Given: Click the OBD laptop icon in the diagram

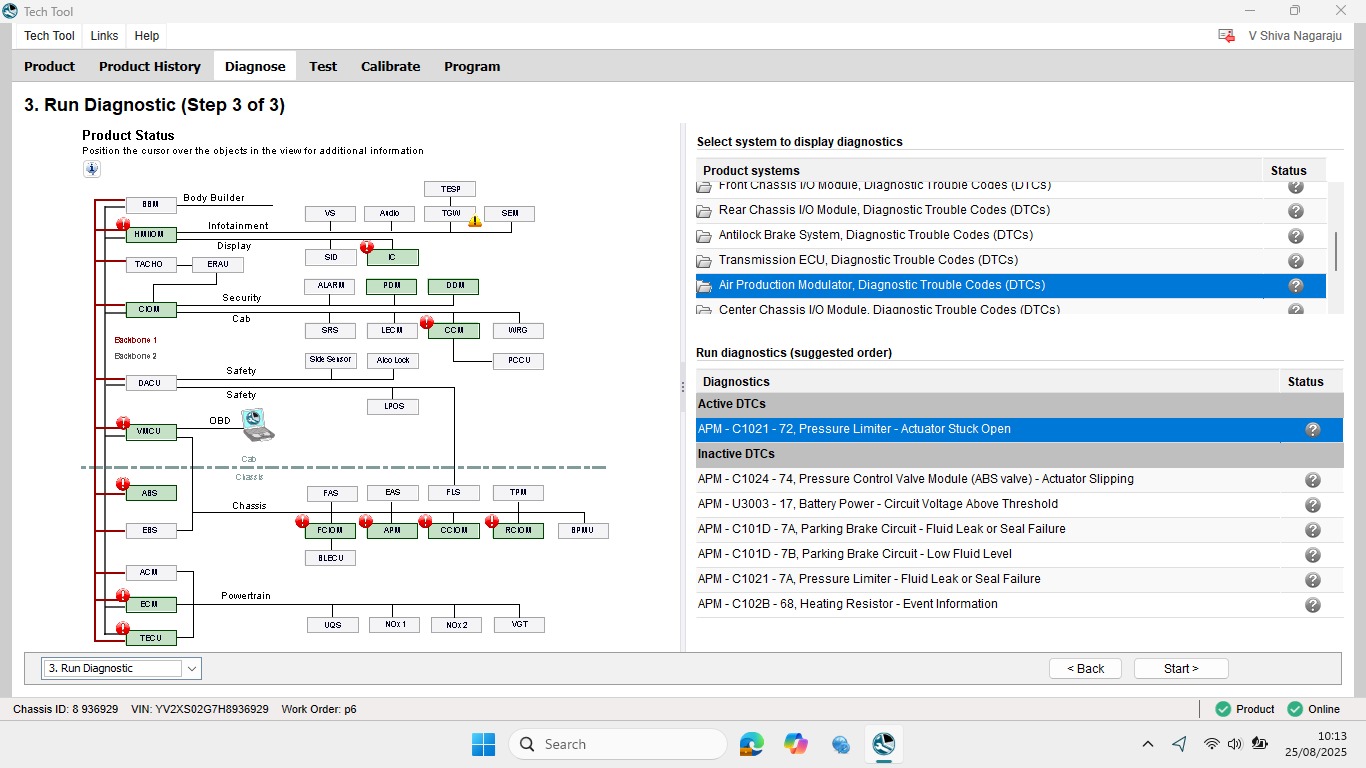Looking at the screenshot, I should pos(257,424).
